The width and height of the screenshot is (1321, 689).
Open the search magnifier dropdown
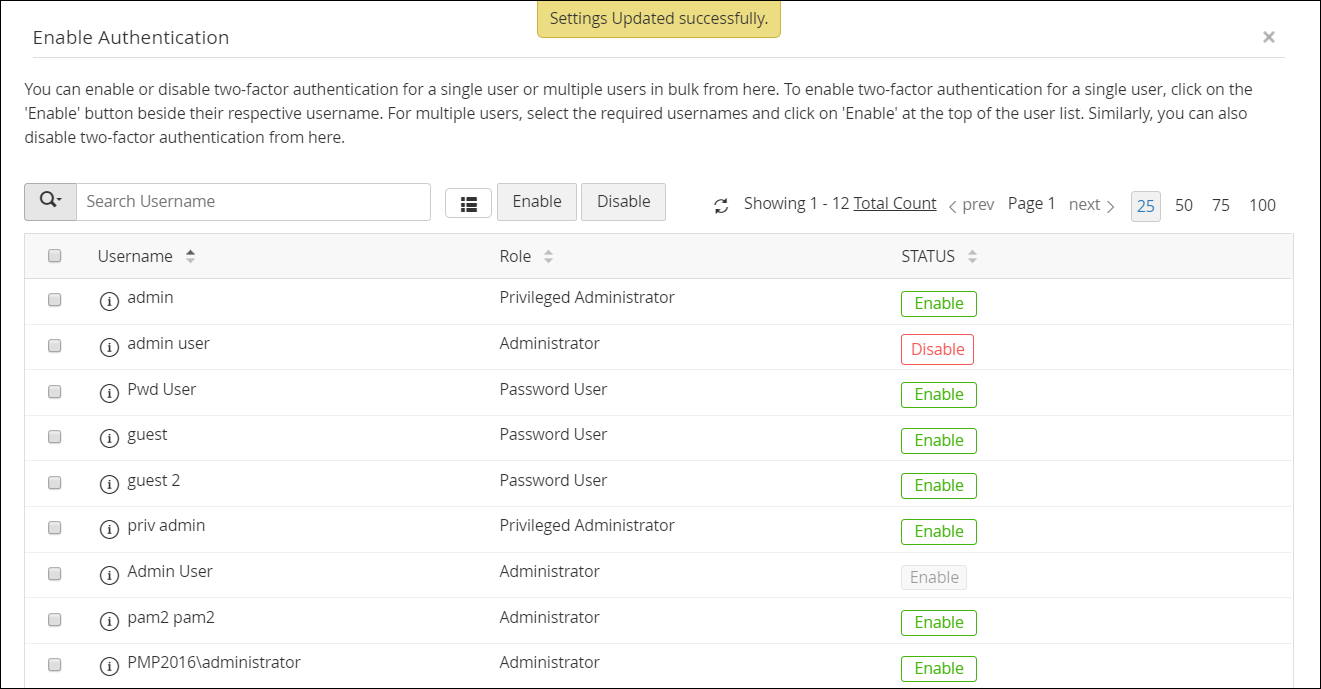50,201
